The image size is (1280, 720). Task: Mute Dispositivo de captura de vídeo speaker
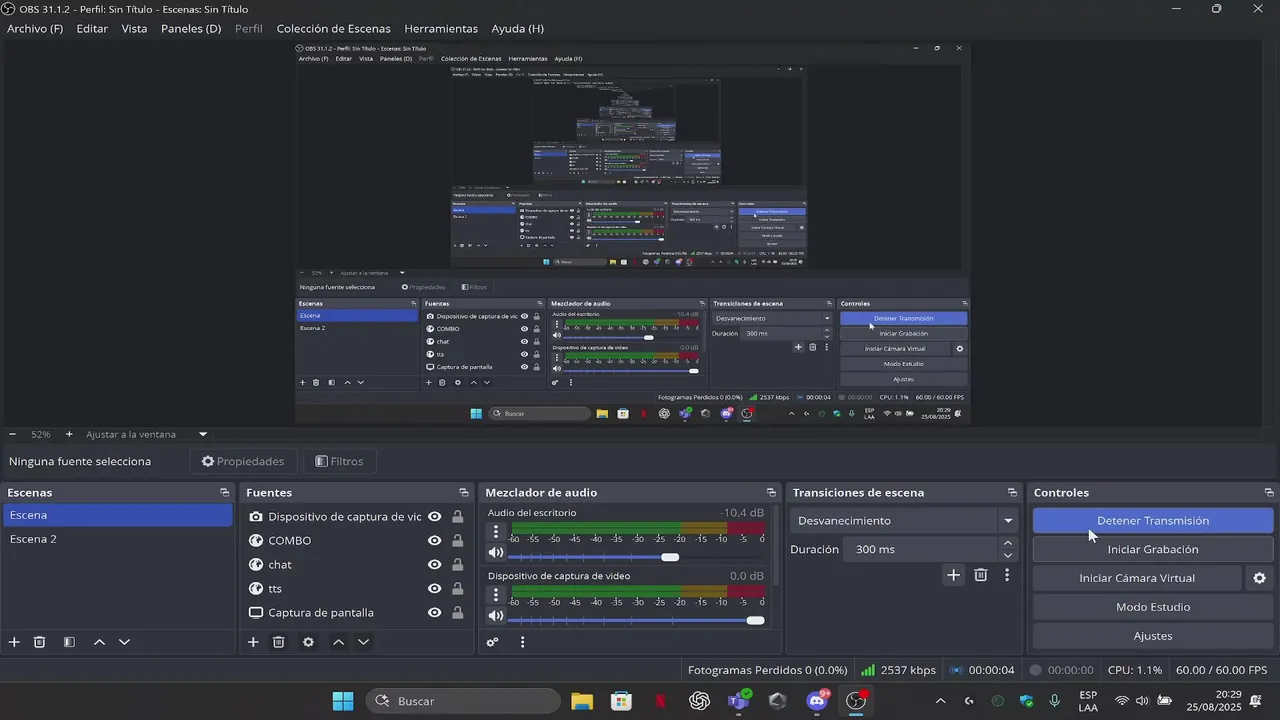tap(496, 616)
